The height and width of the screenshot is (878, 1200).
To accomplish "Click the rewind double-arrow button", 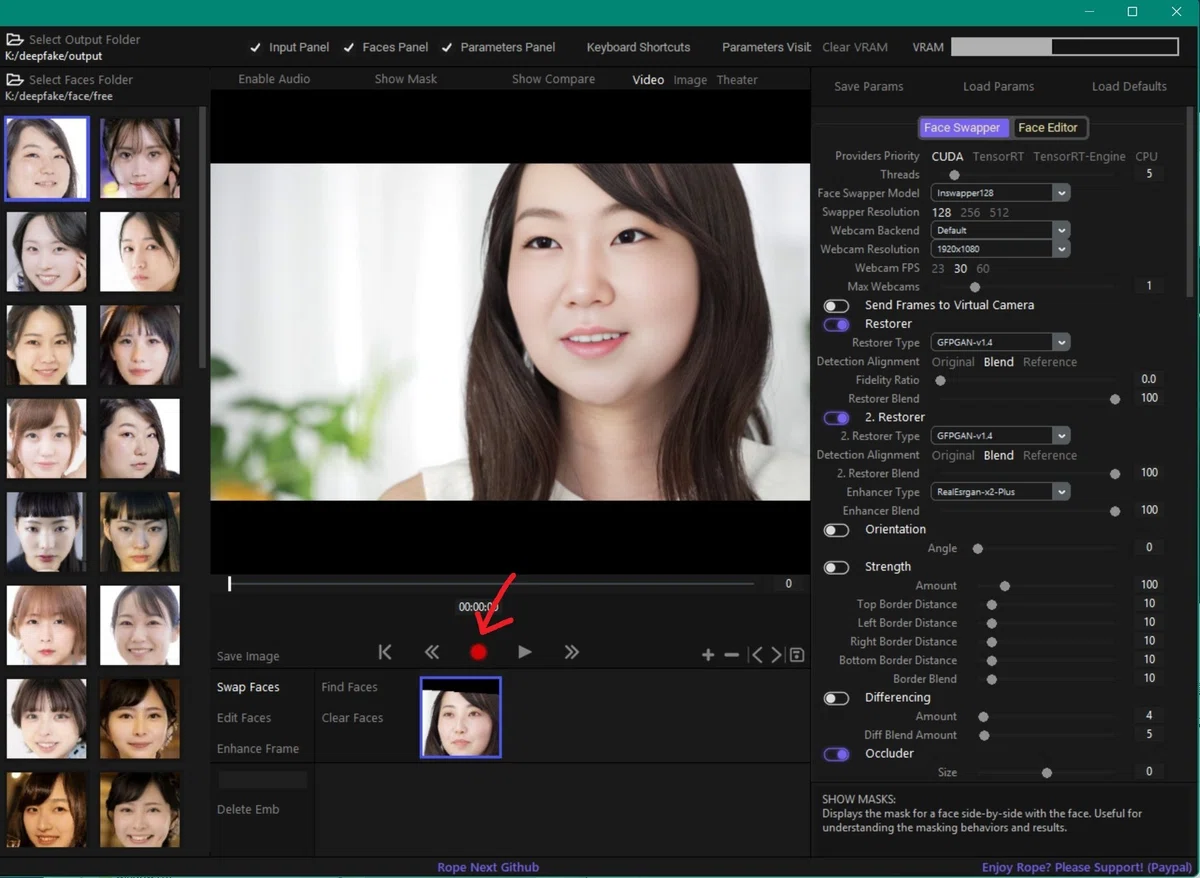I will pos(432,652).
